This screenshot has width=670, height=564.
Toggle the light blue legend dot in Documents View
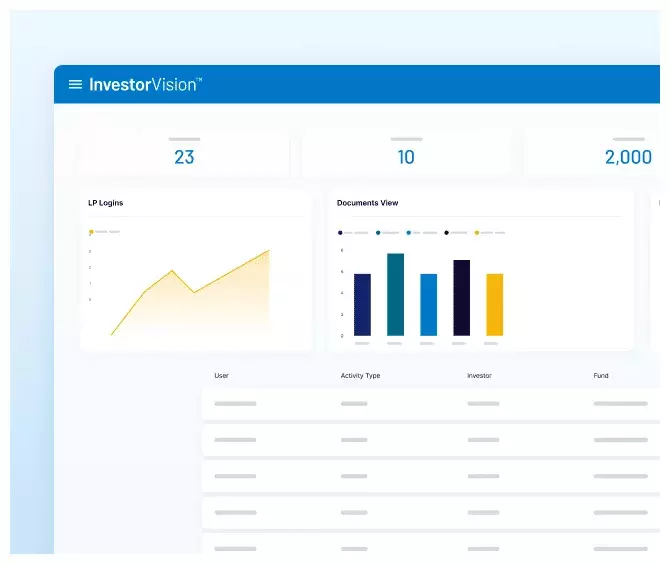(407, 232)
